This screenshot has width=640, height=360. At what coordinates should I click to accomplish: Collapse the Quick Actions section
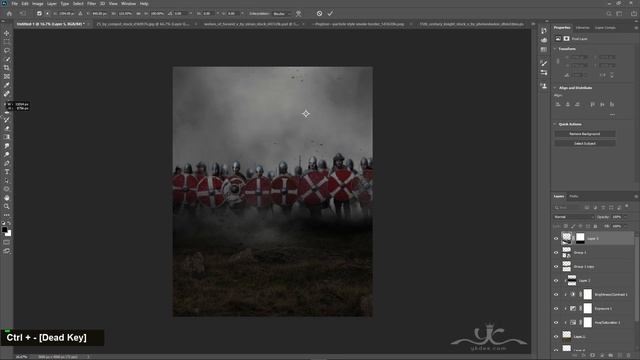pos(555,124)
